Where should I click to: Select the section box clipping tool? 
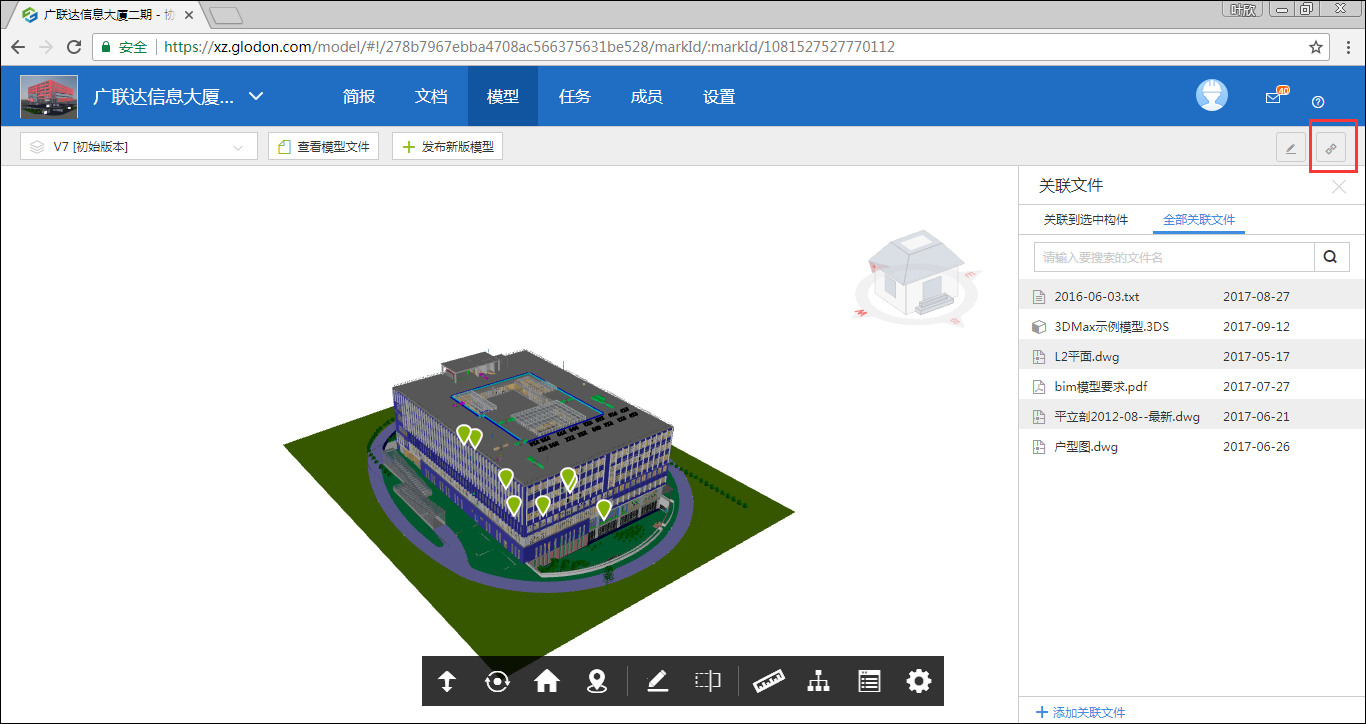708,682
